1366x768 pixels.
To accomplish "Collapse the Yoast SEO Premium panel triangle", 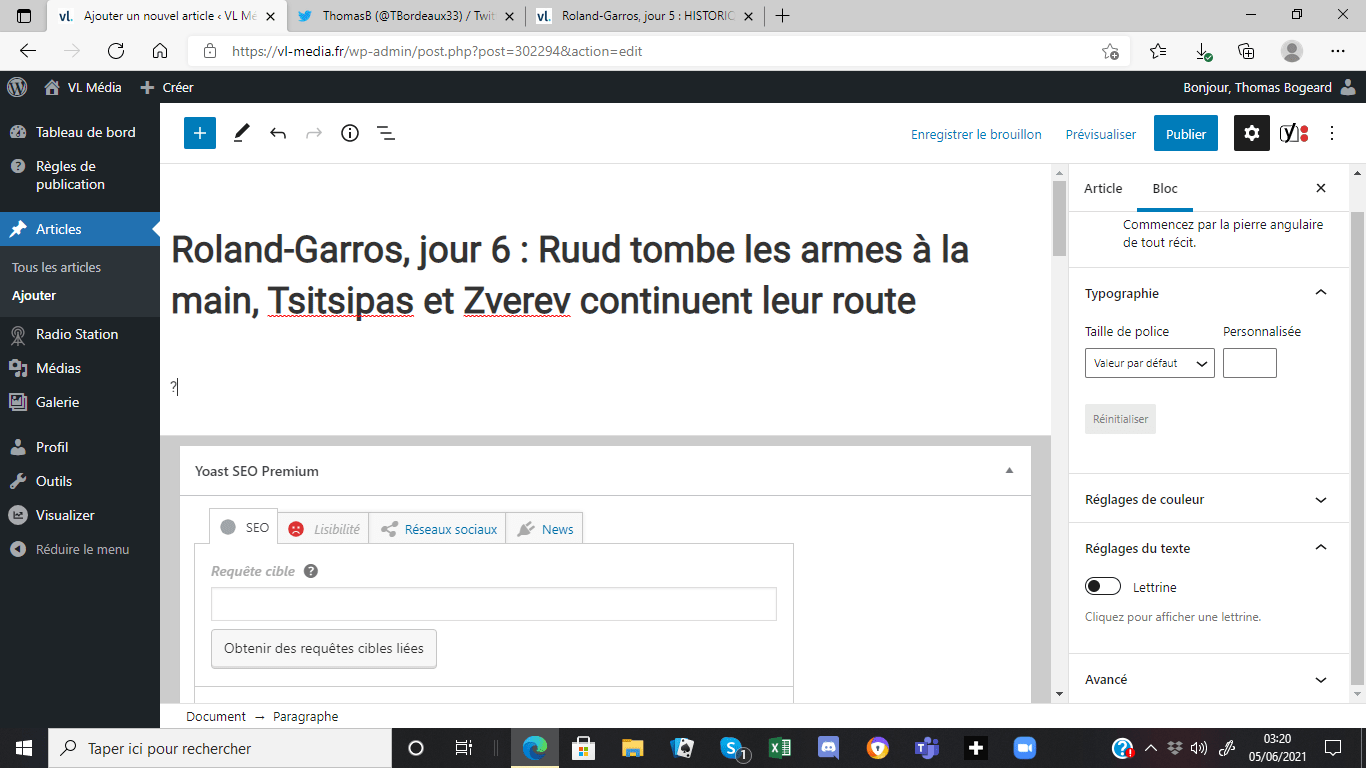I will pyautogui.click(x=1009, y=471).
